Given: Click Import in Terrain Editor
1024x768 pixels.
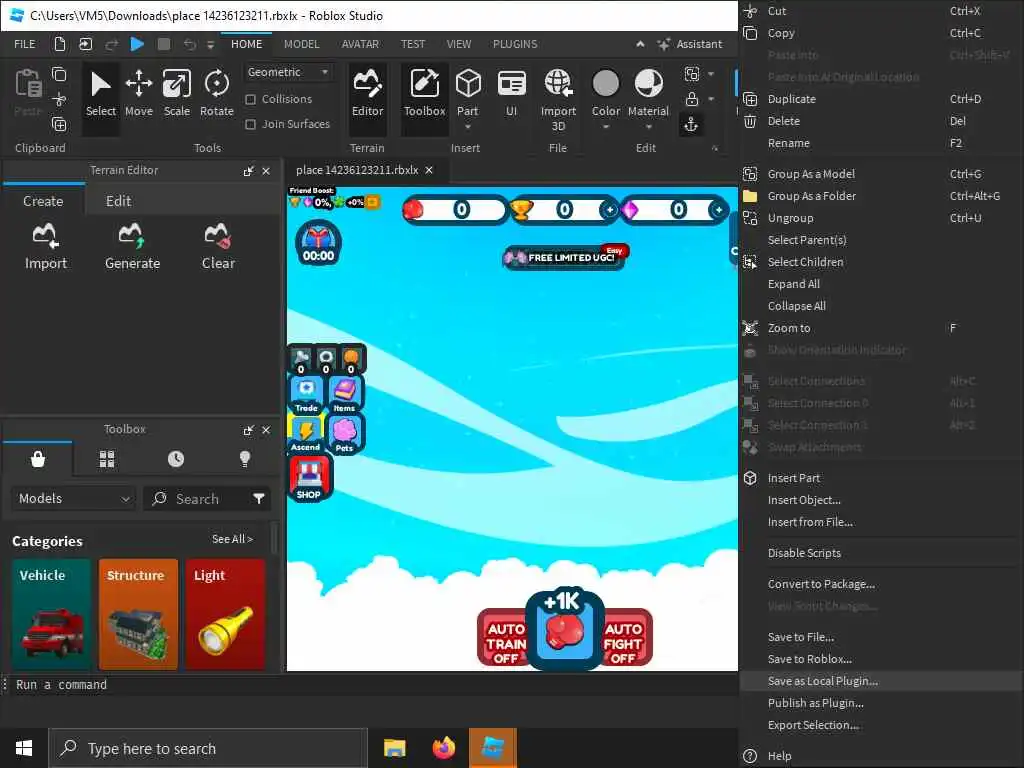Looking at the screenshot, I should tap(46, 246).
